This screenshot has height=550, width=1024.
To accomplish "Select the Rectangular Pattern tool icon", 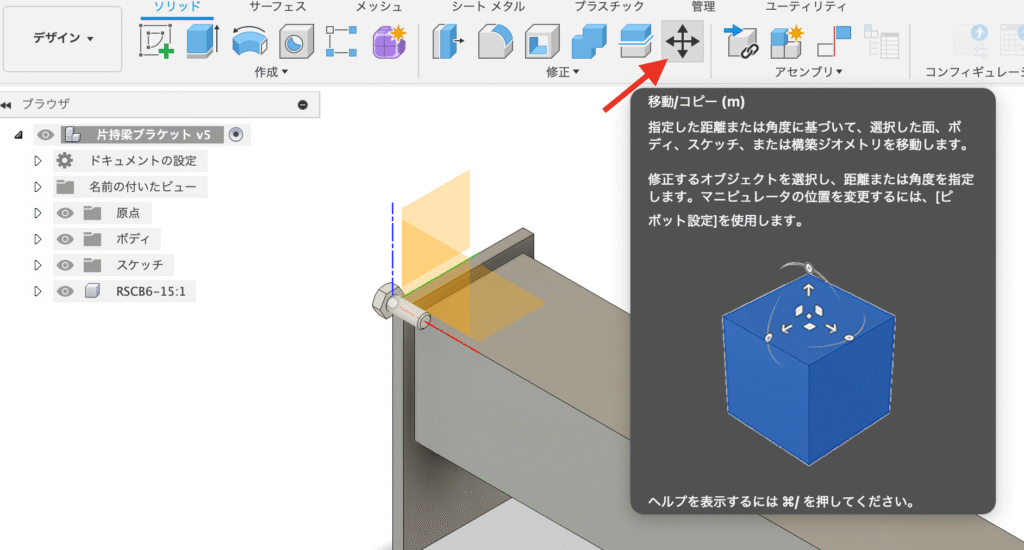I will coord(342,41).
